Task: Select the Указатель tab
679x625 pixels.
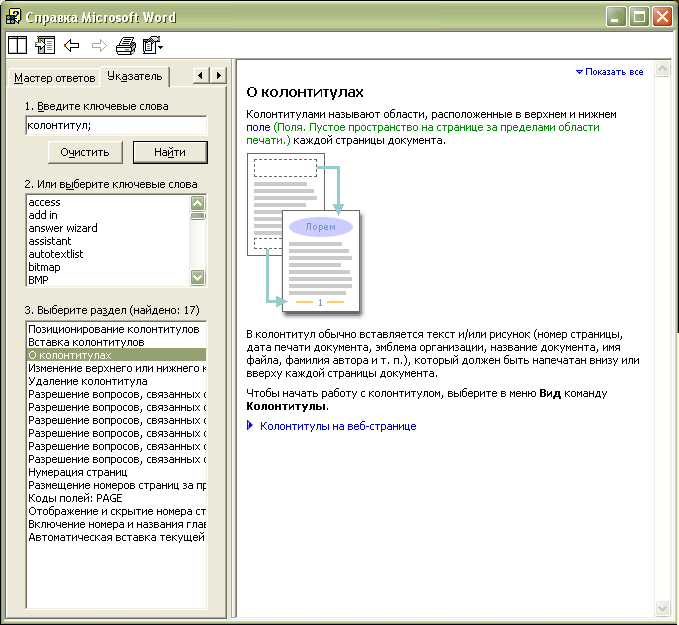Action: pos(135,77)
